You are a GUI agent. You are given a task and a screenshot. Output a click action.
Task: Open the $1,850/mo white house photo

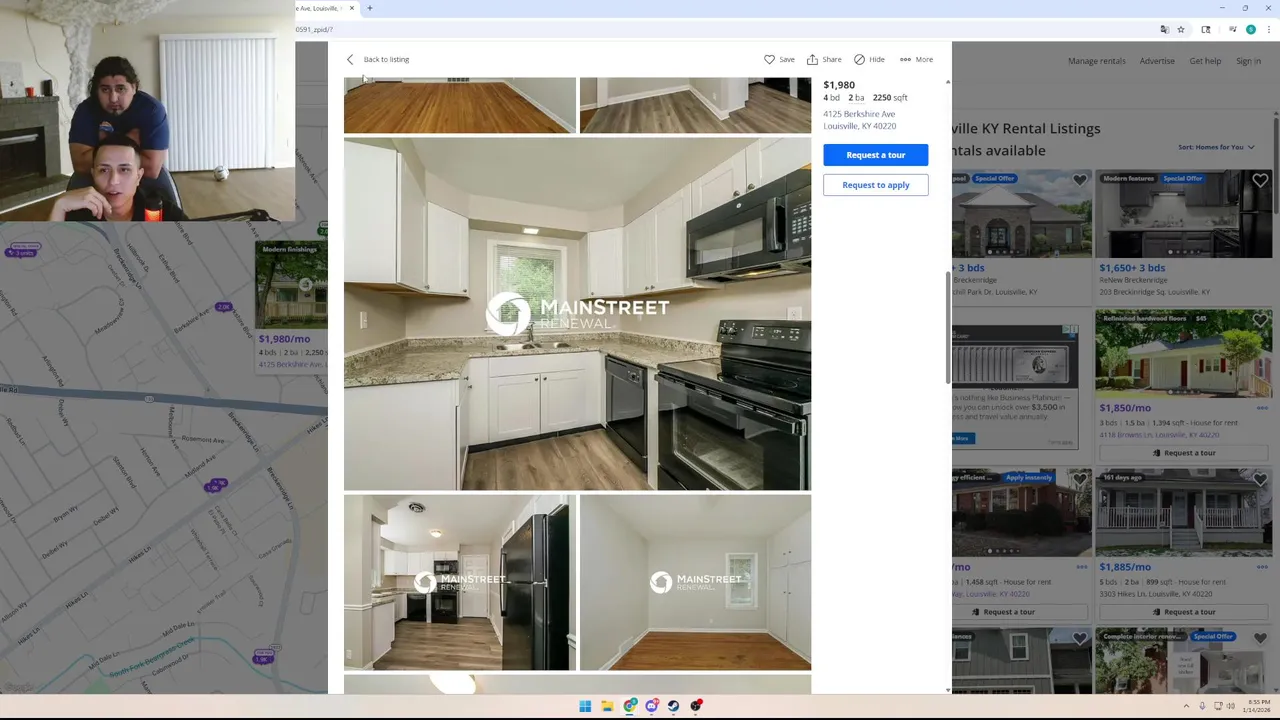click(x=1184, y=354)
